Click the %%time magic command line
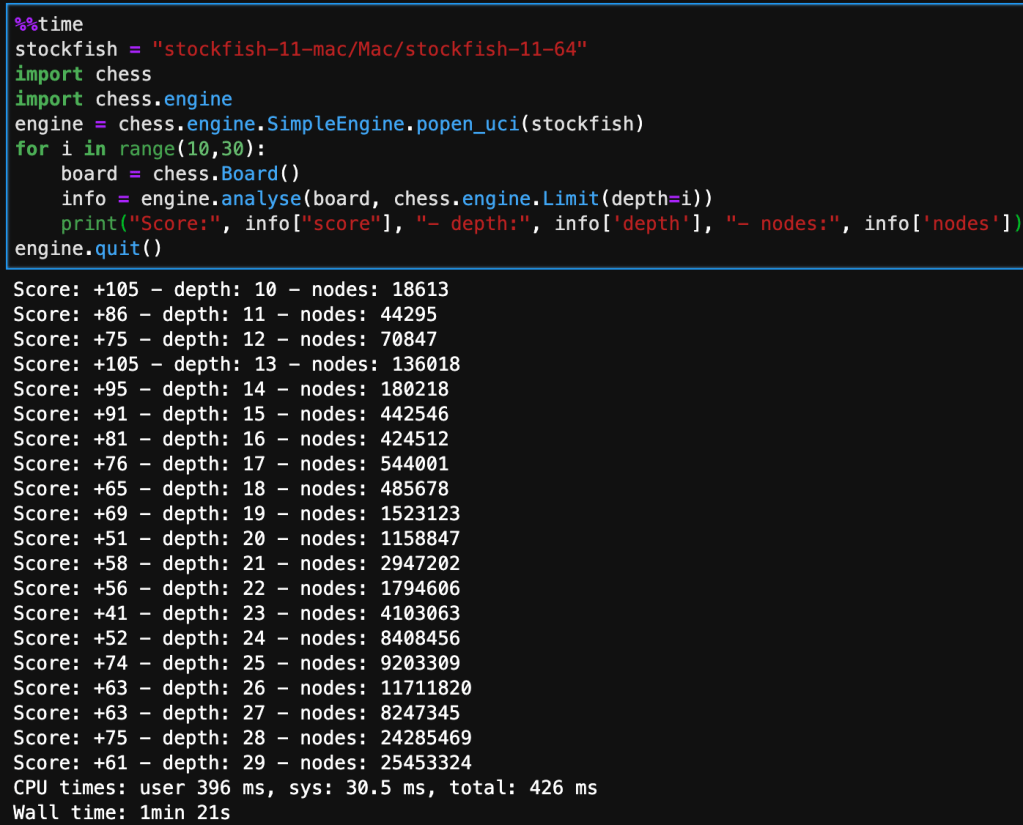Screen dimensions: 1023x825 pyautogui.click(x=49, y=24)
